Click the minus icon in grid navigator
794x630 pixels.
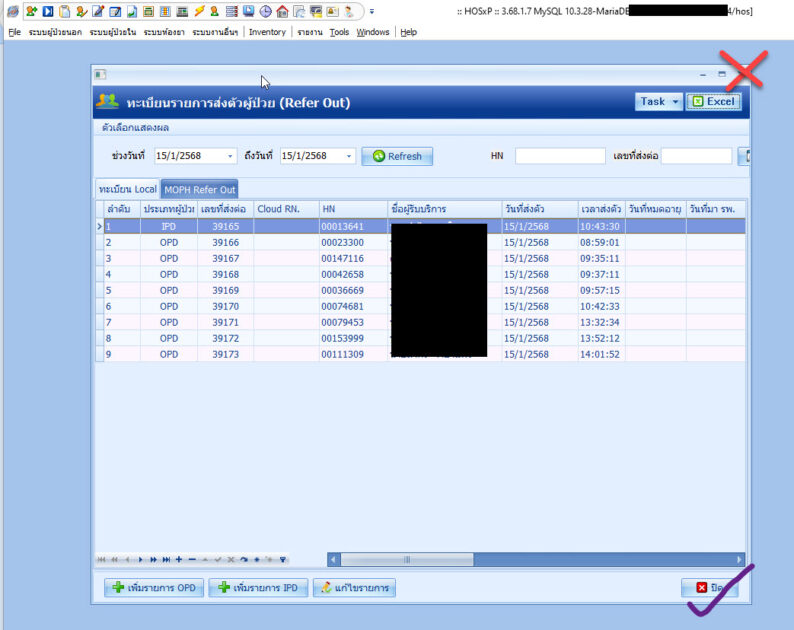(192, 559)
